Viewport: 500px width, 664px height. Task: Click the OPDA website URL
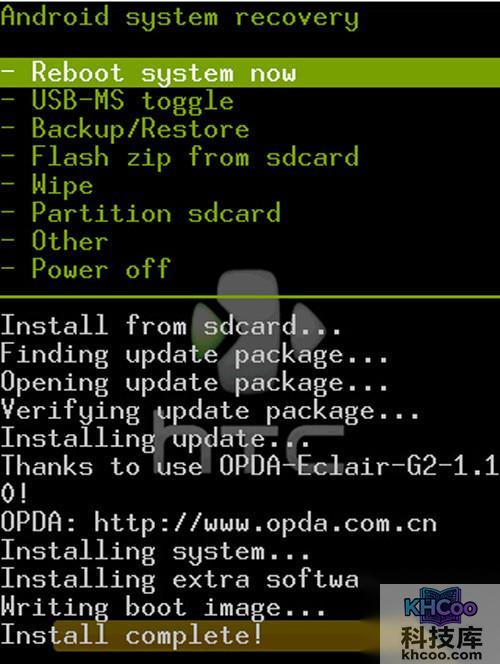[x=265, y=523]
